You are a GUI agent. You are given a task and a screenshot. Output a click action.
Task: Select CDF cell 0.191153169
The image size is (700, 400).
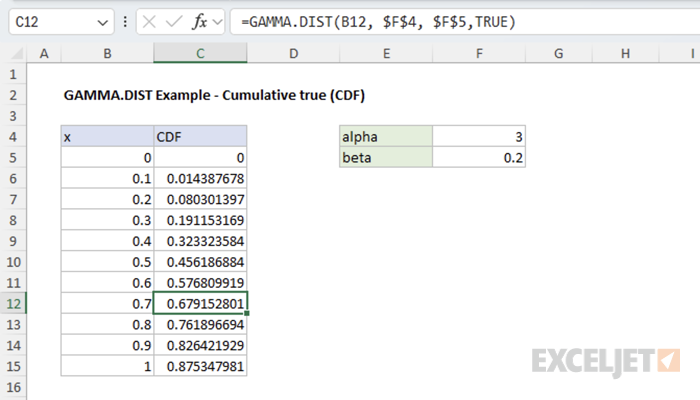[200, 220]
